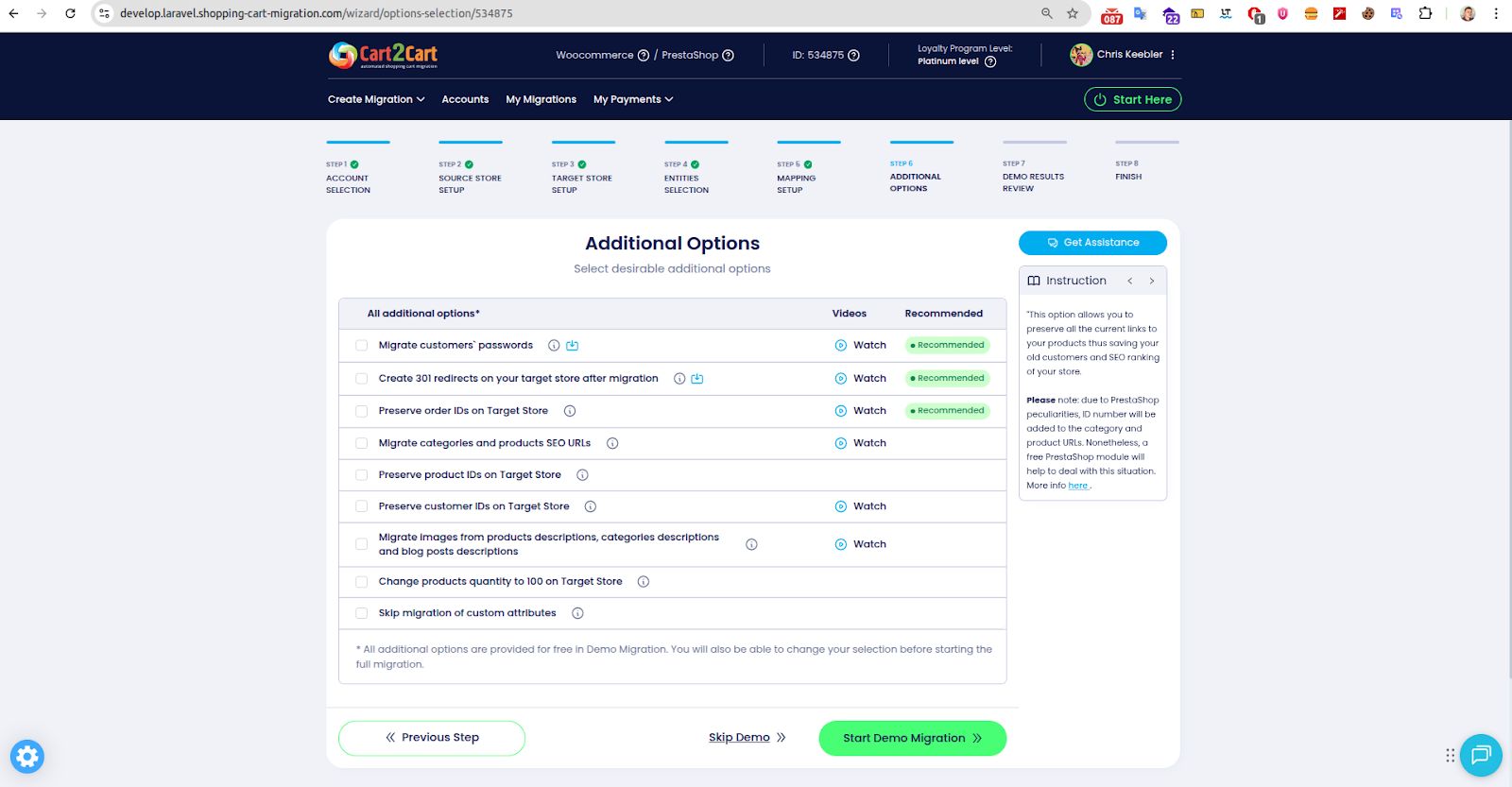
Task: Open the browser three-dot menu
Action: click(x=1496, y=13)
